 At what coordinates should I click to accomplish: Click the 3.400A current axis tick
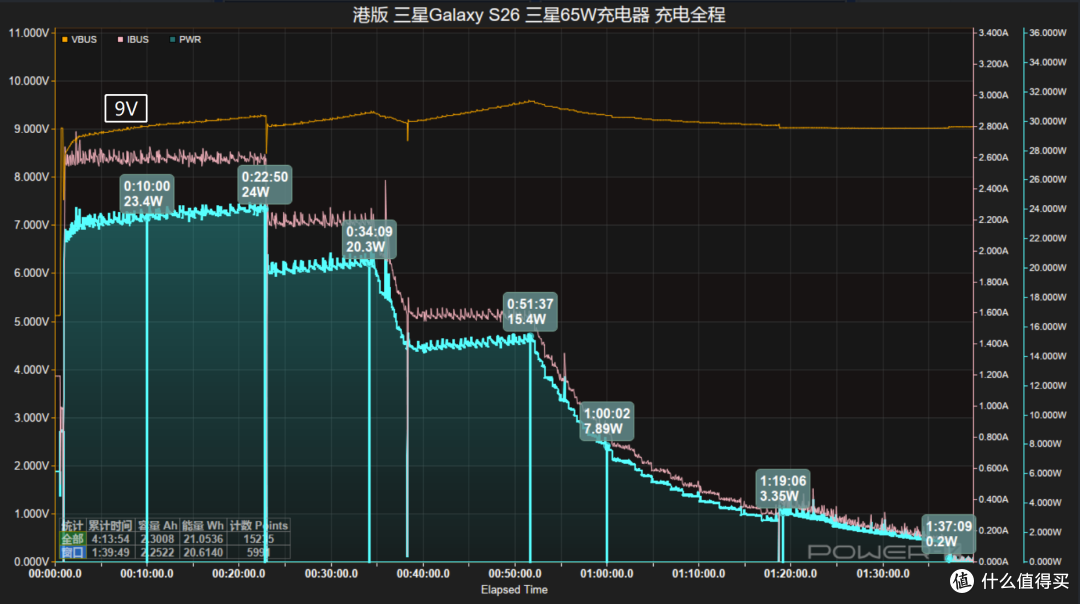tap(993, 33)
